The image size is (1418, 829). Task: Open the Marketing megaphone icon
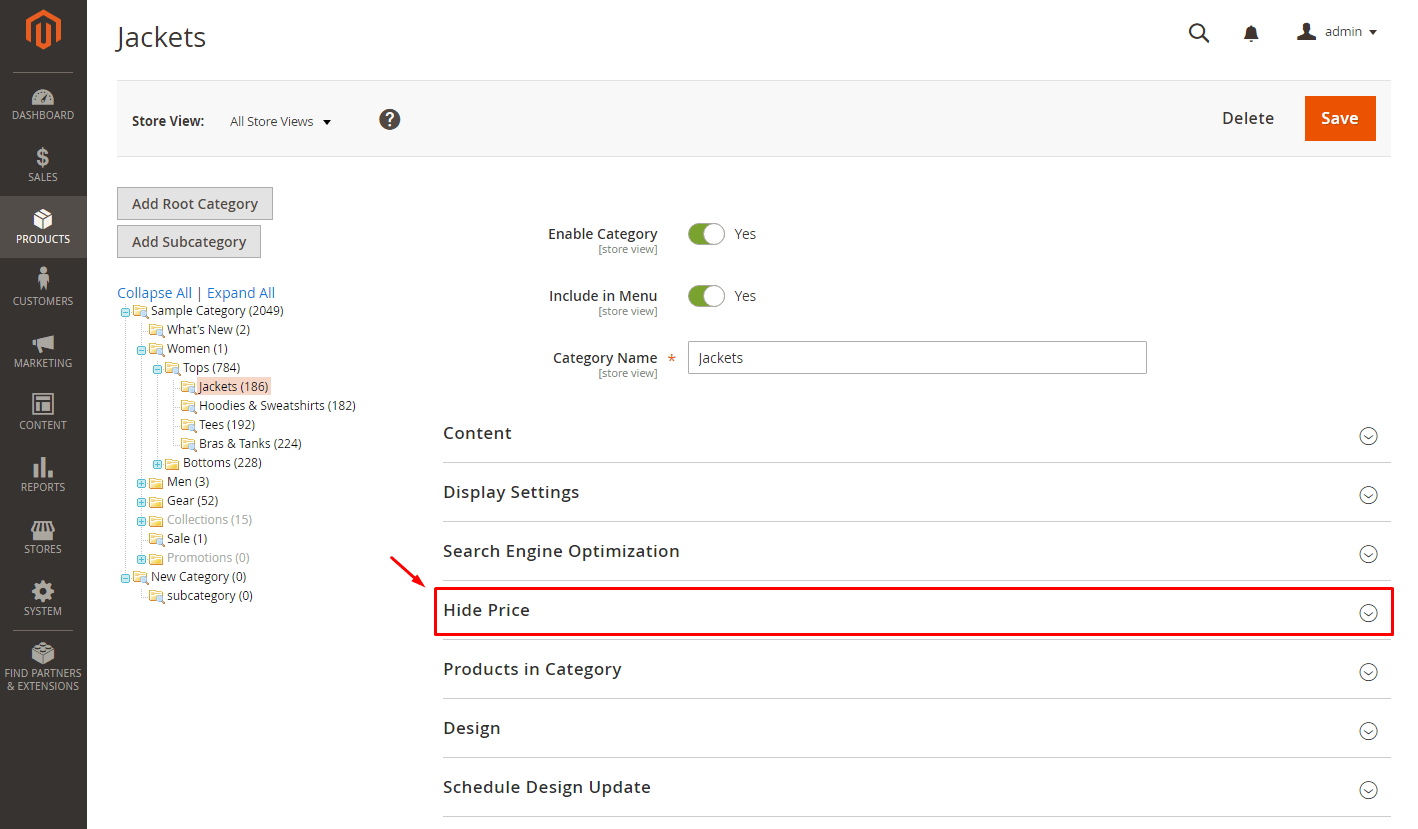pyautogui.click(x=43, y=343)
